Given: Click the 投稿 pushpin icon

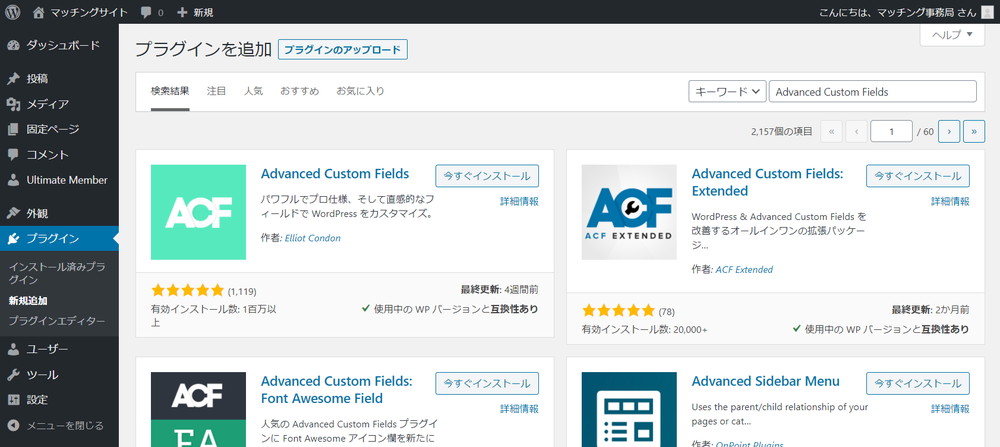Looking at the screenshot, I should point(13,79).
